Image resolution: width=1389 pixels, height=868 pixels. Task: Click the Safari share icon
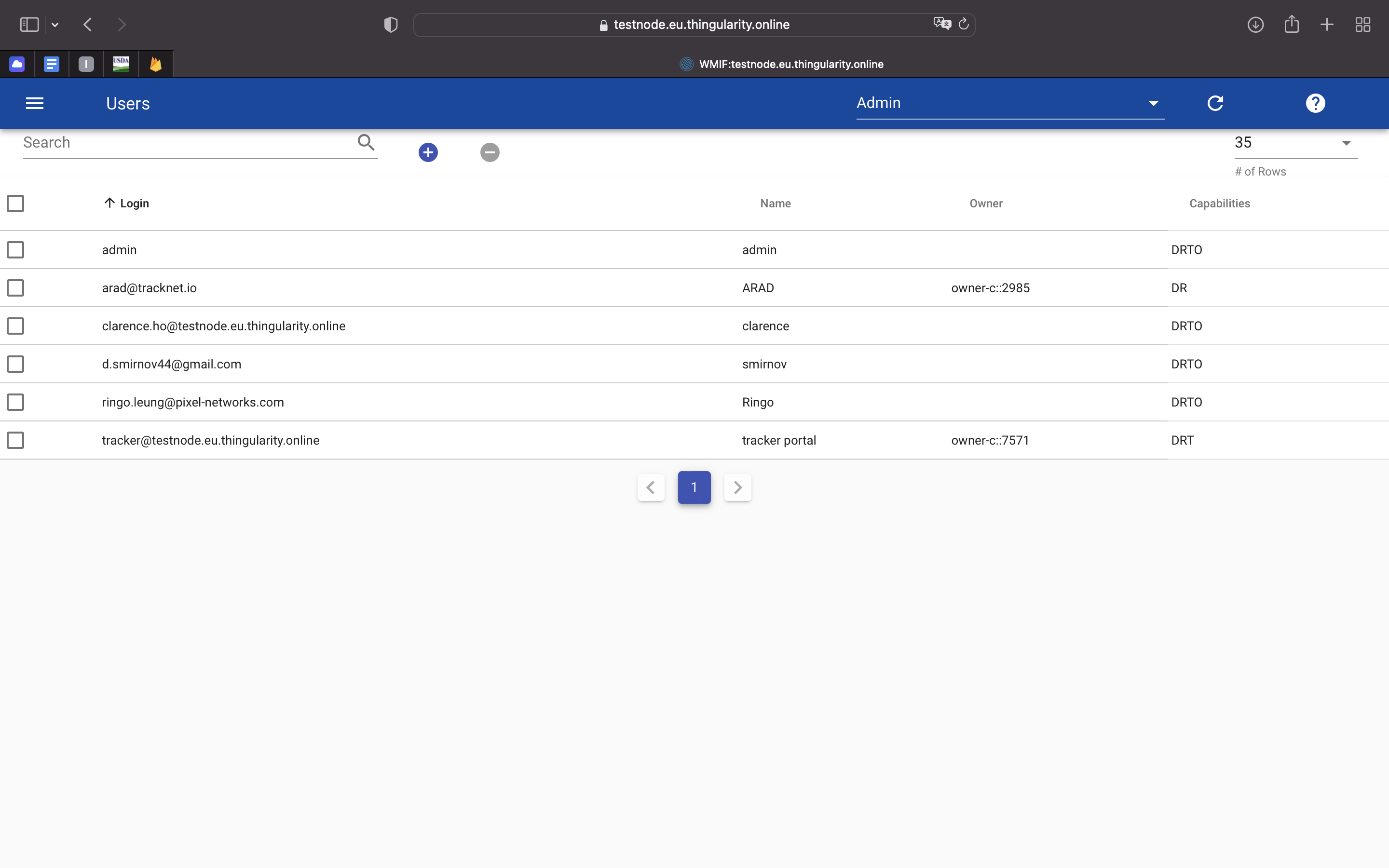[x=1292, y=25]
